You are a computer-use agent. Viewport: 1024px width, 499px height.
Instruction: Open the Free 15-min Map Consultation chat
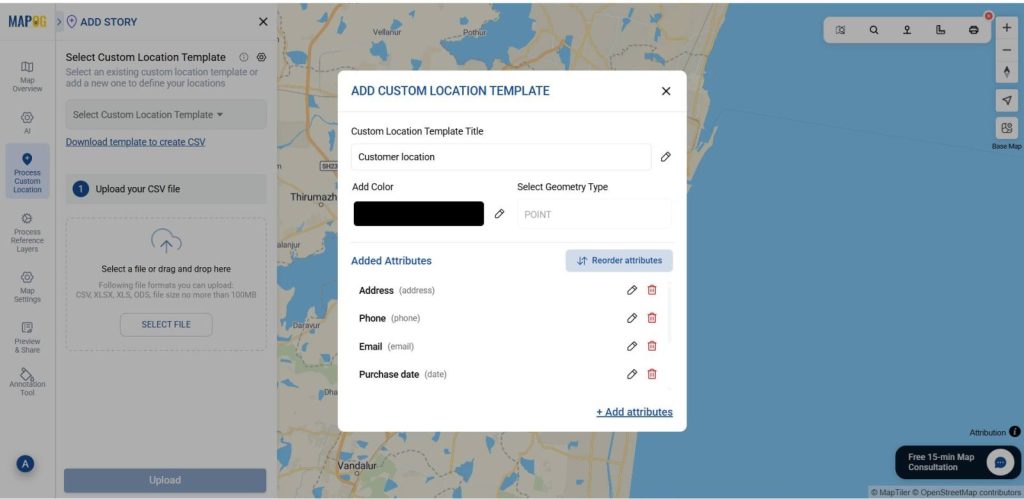(958, 462)
